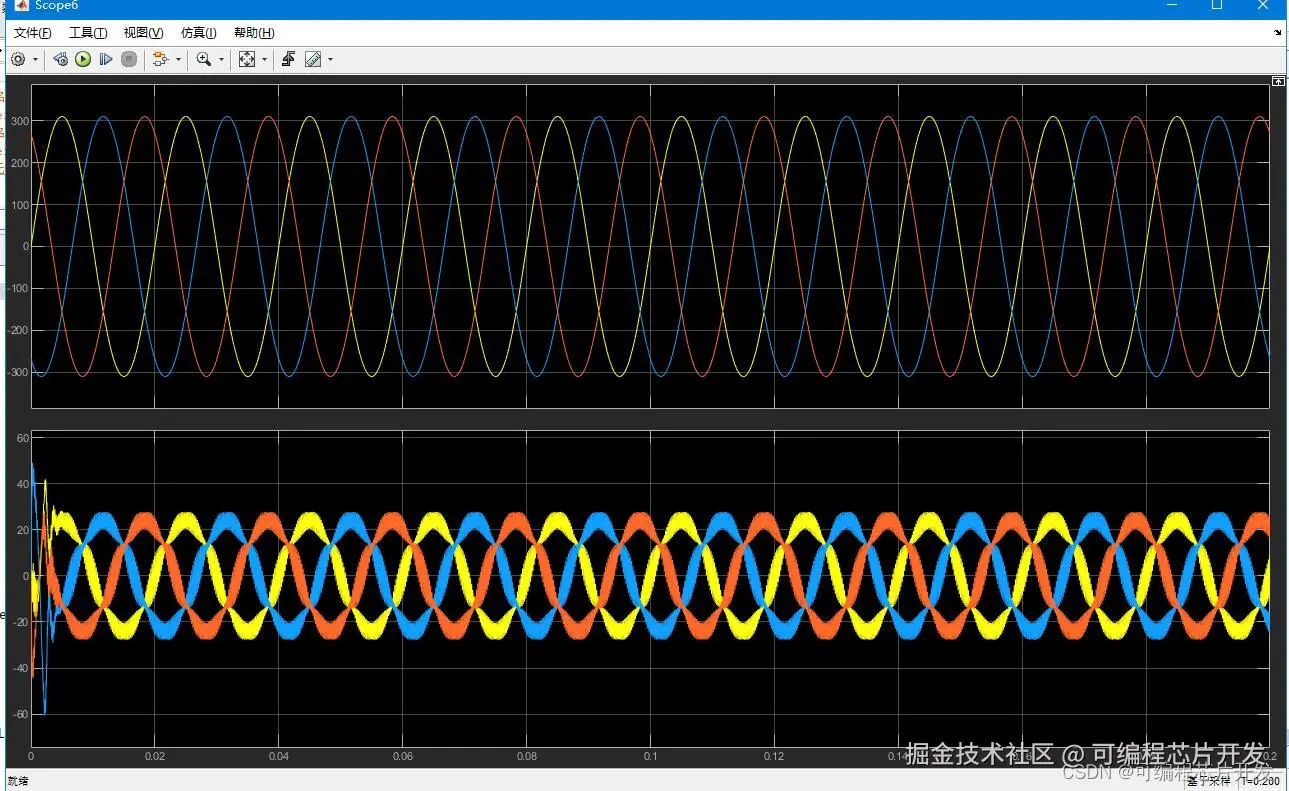Click the toolbar overflow arrow at right
Viewport: 1289px width, 791px height.
click(x=1278, y=33)
